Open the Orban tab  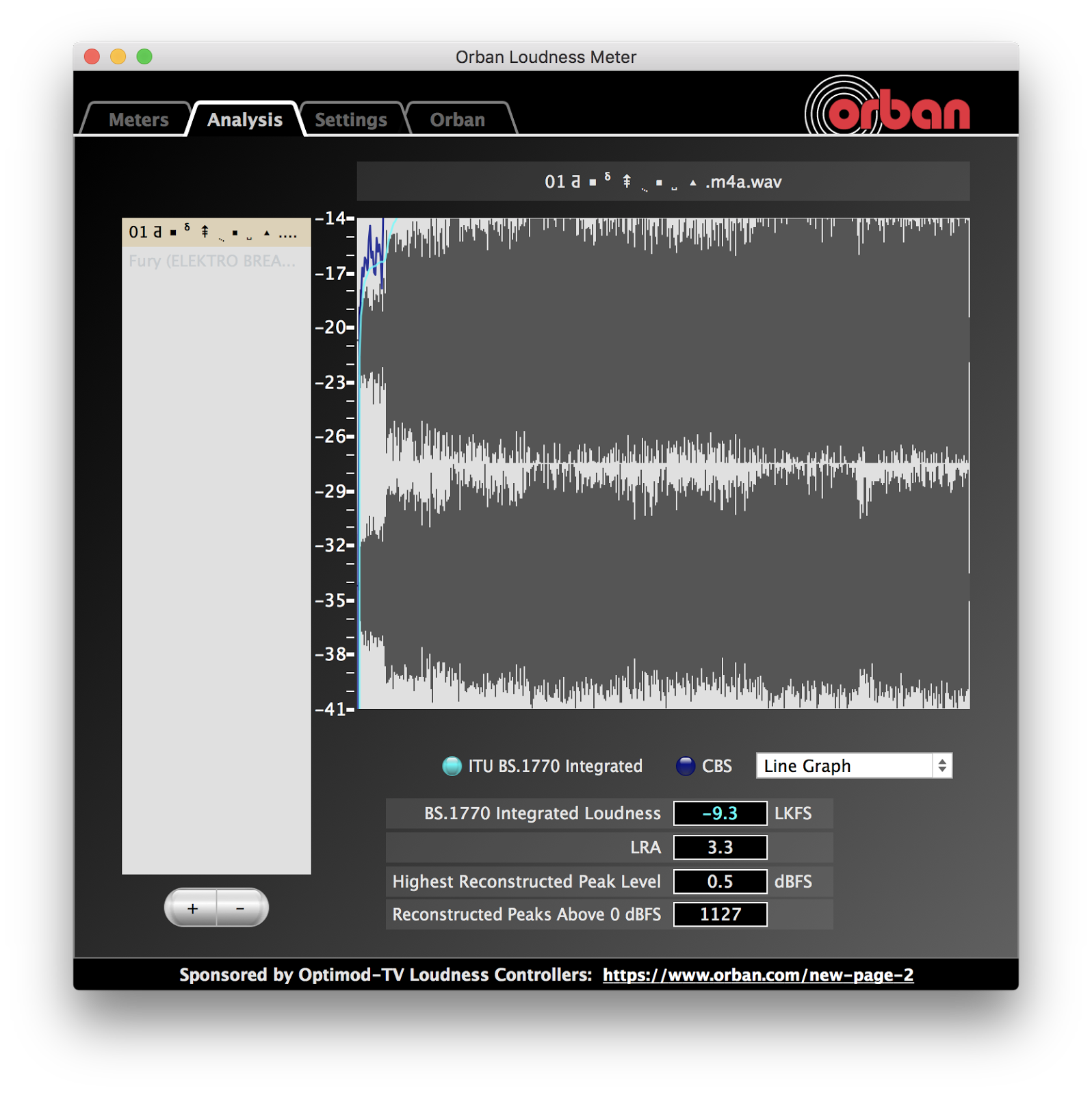(x=457, y=119)
